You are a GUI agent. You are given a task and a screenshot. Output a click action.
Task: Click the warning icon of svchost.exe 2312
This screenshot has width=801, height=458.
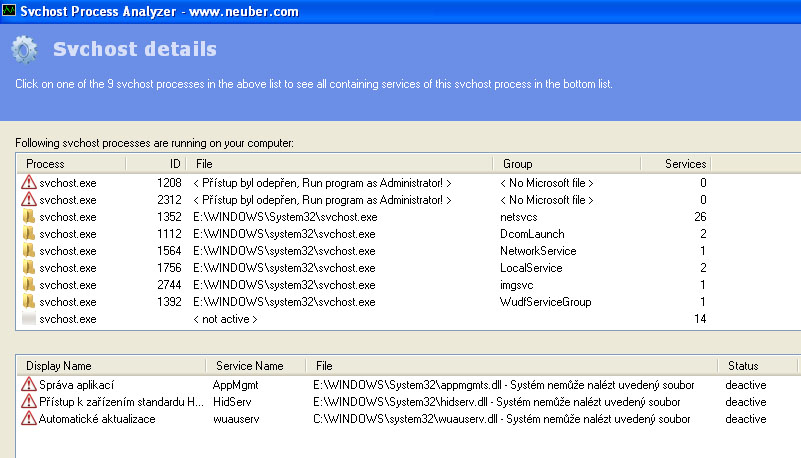point(29,199)
